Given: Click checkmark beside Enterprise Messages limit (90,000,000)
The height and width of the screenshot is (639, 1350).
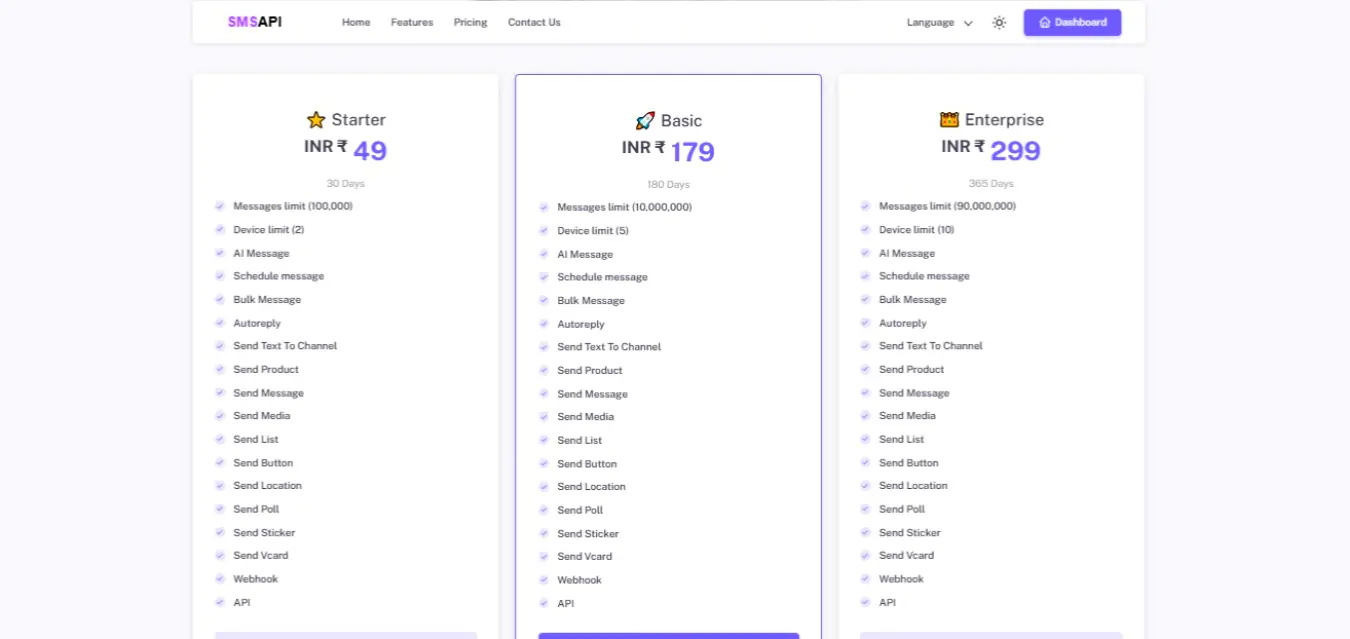Looking at the screenshot, I should (865, 206).
